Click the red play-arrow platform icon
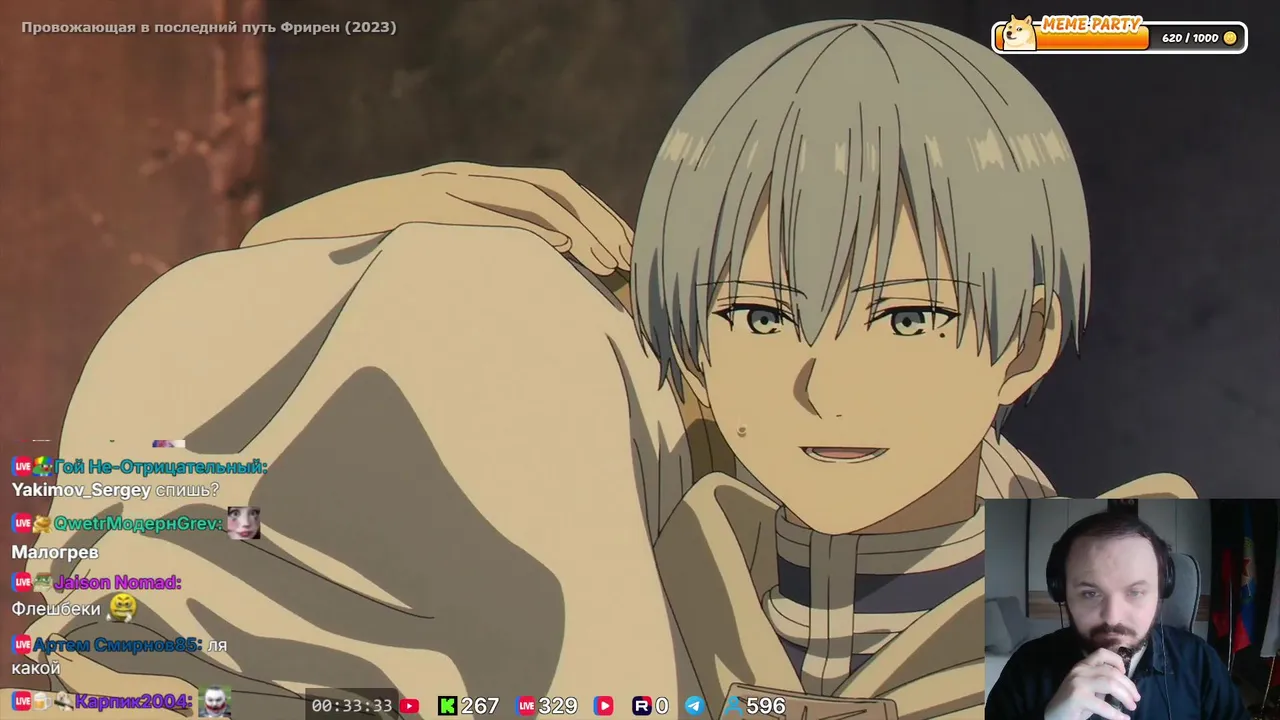Viewport: 1280px width, 720px height. 603,706
